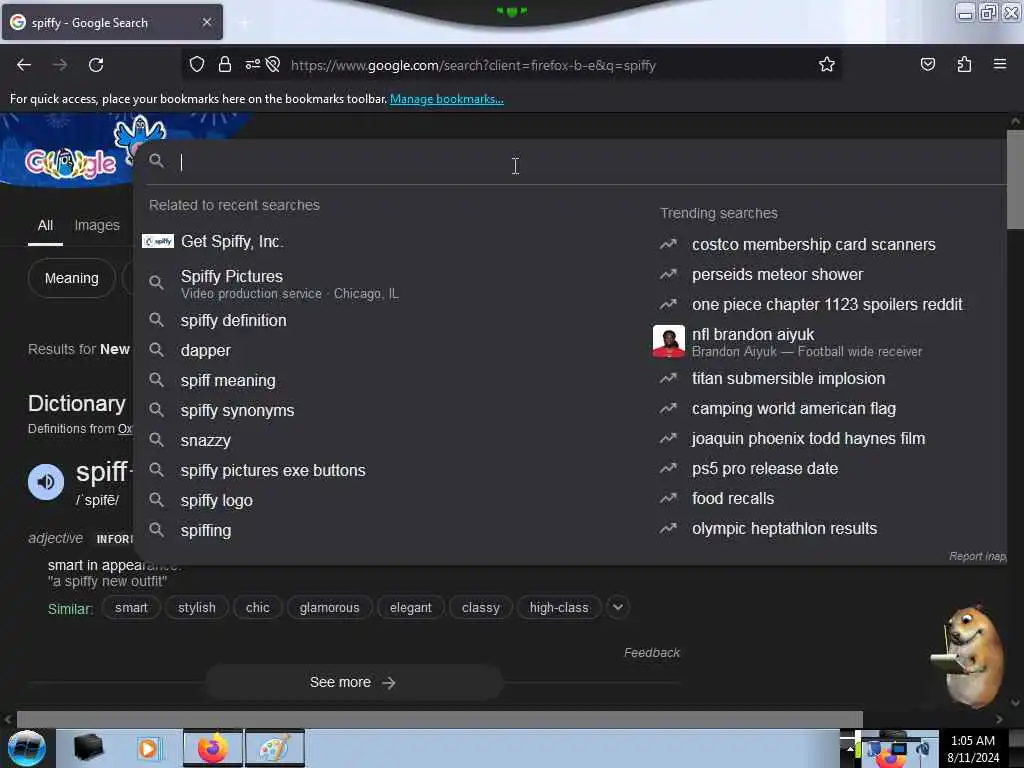Click the Get Spiffy, Inc. logo icon
This screenshot has height=768, width=1024.
coord(158,241)
